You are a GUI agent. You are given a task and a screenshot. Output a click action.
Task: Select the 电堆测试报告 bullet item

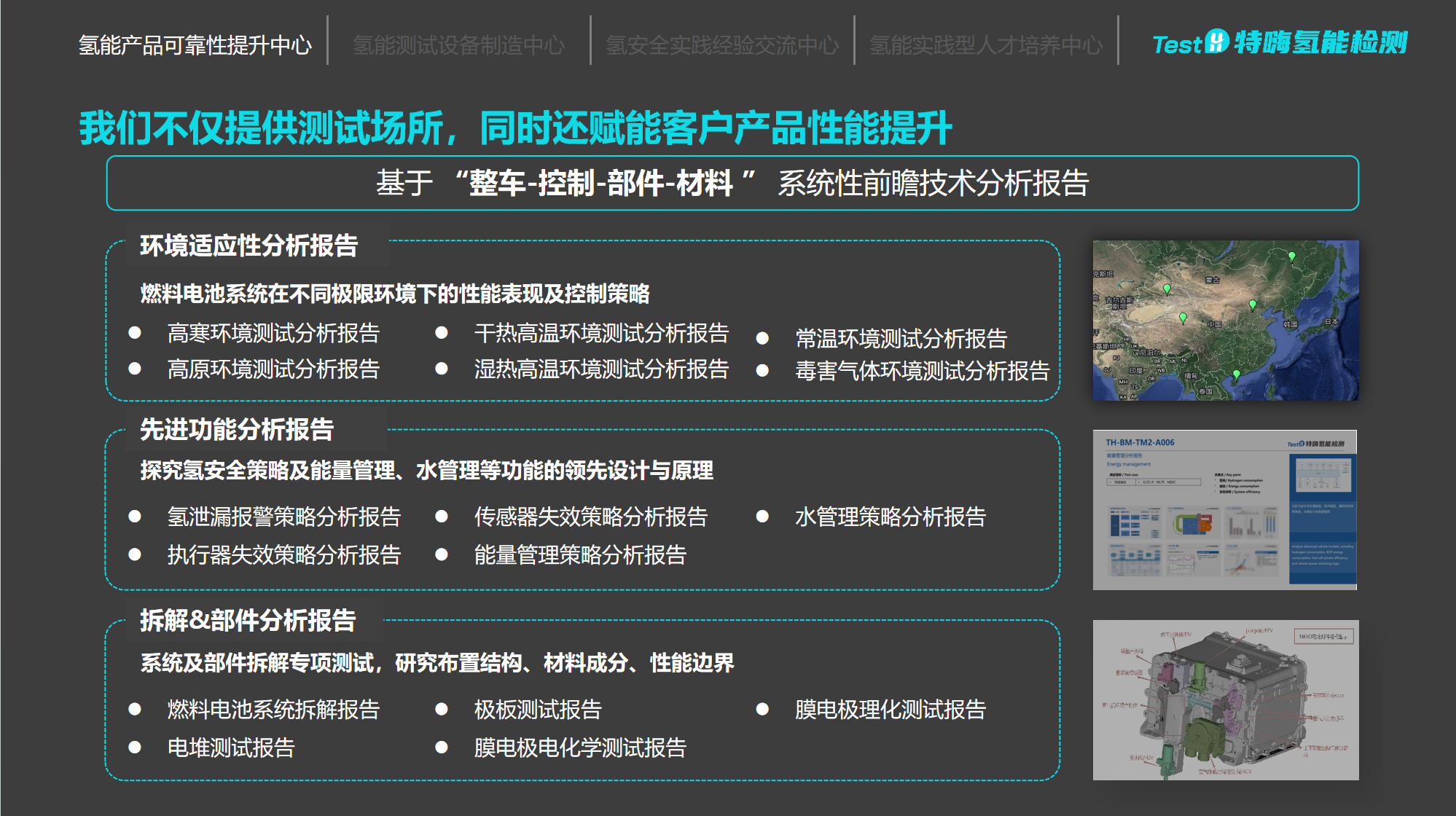(x=231, y=747)
